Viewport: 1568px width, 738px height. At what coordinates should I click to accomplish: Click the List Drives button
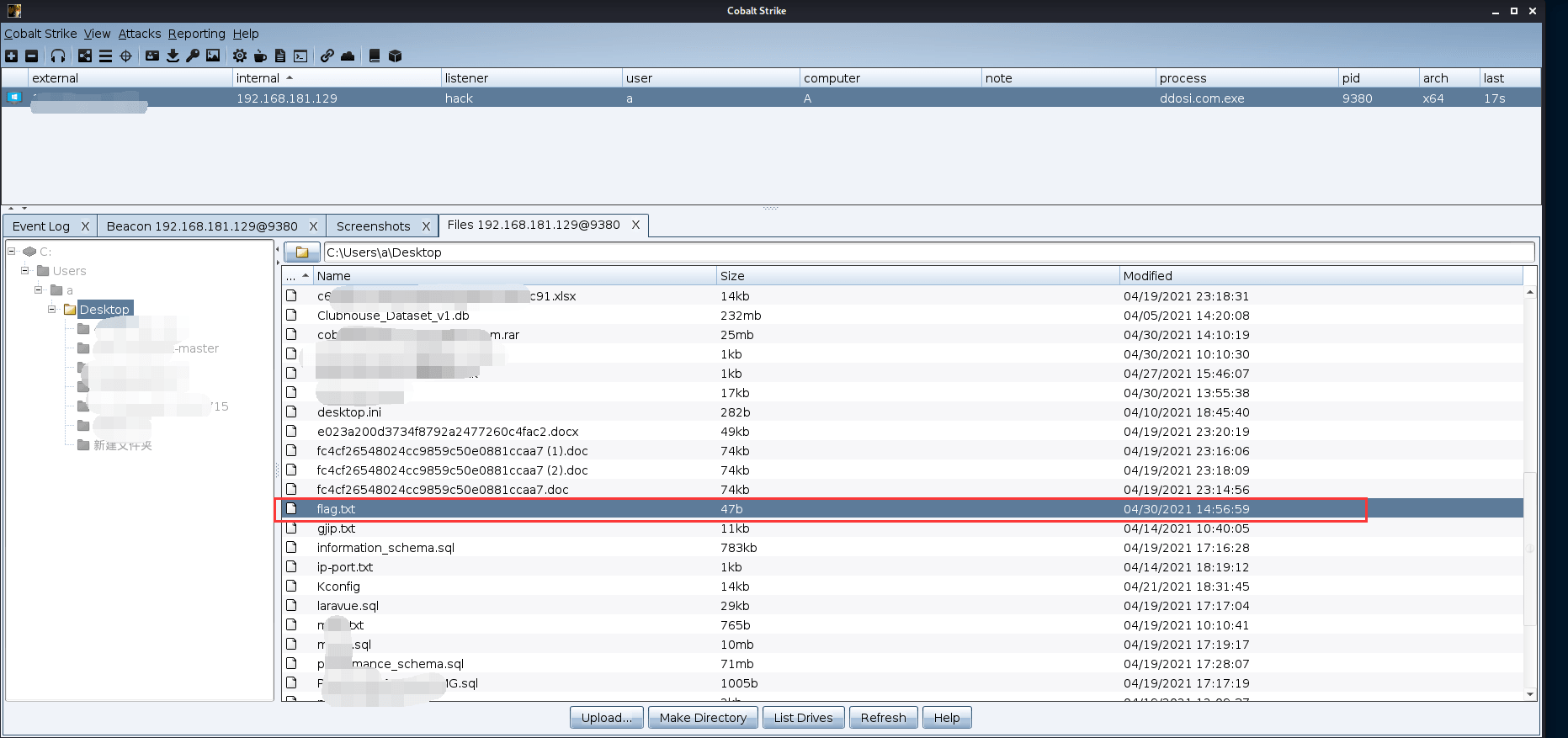803,717
